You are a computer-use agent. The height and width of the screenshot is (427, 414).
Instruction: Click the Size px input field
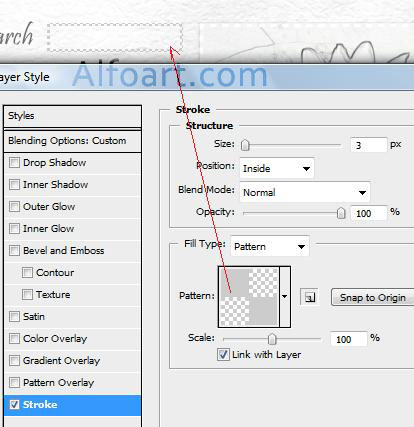[x=369, y=145]
